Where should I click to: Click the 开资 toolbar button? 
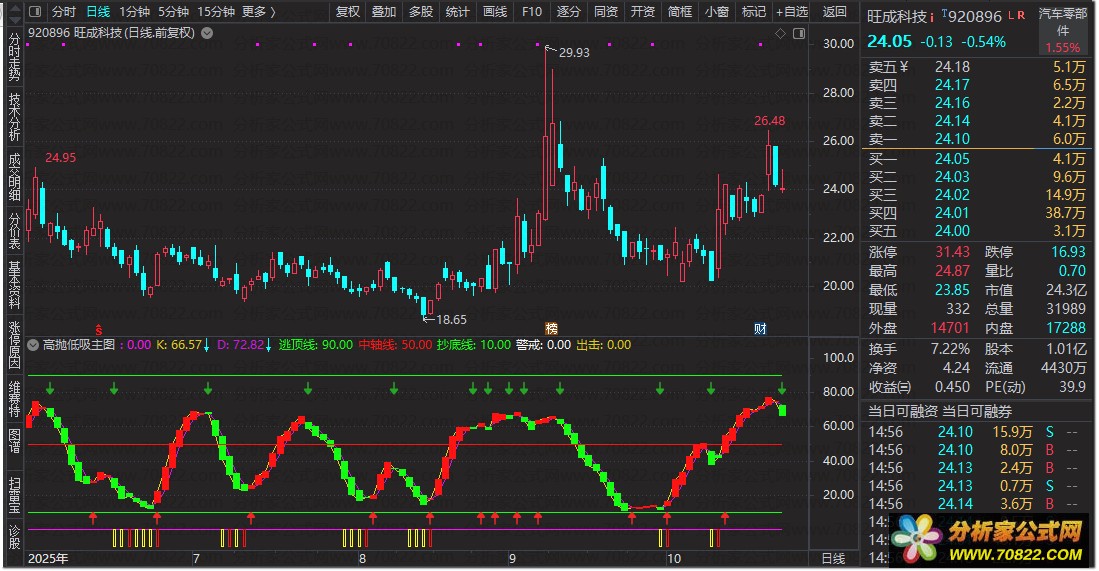click(643, 12)
